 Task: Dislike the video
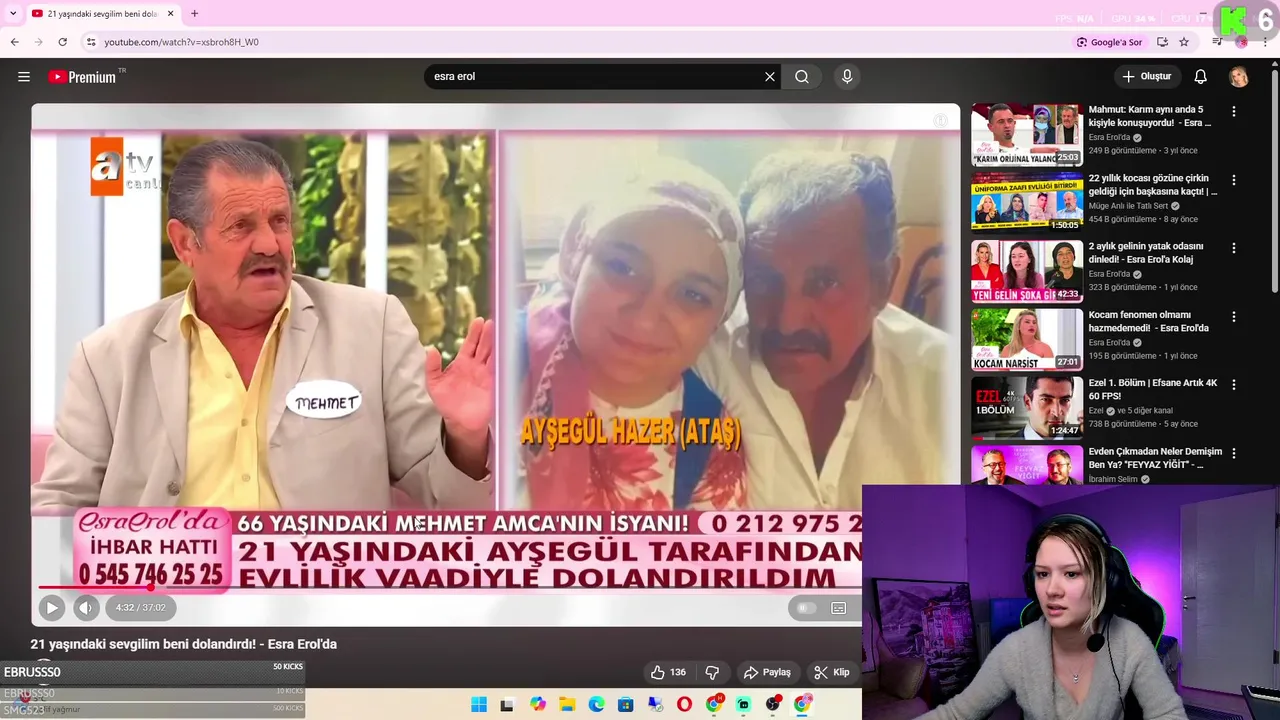(712, 672)
